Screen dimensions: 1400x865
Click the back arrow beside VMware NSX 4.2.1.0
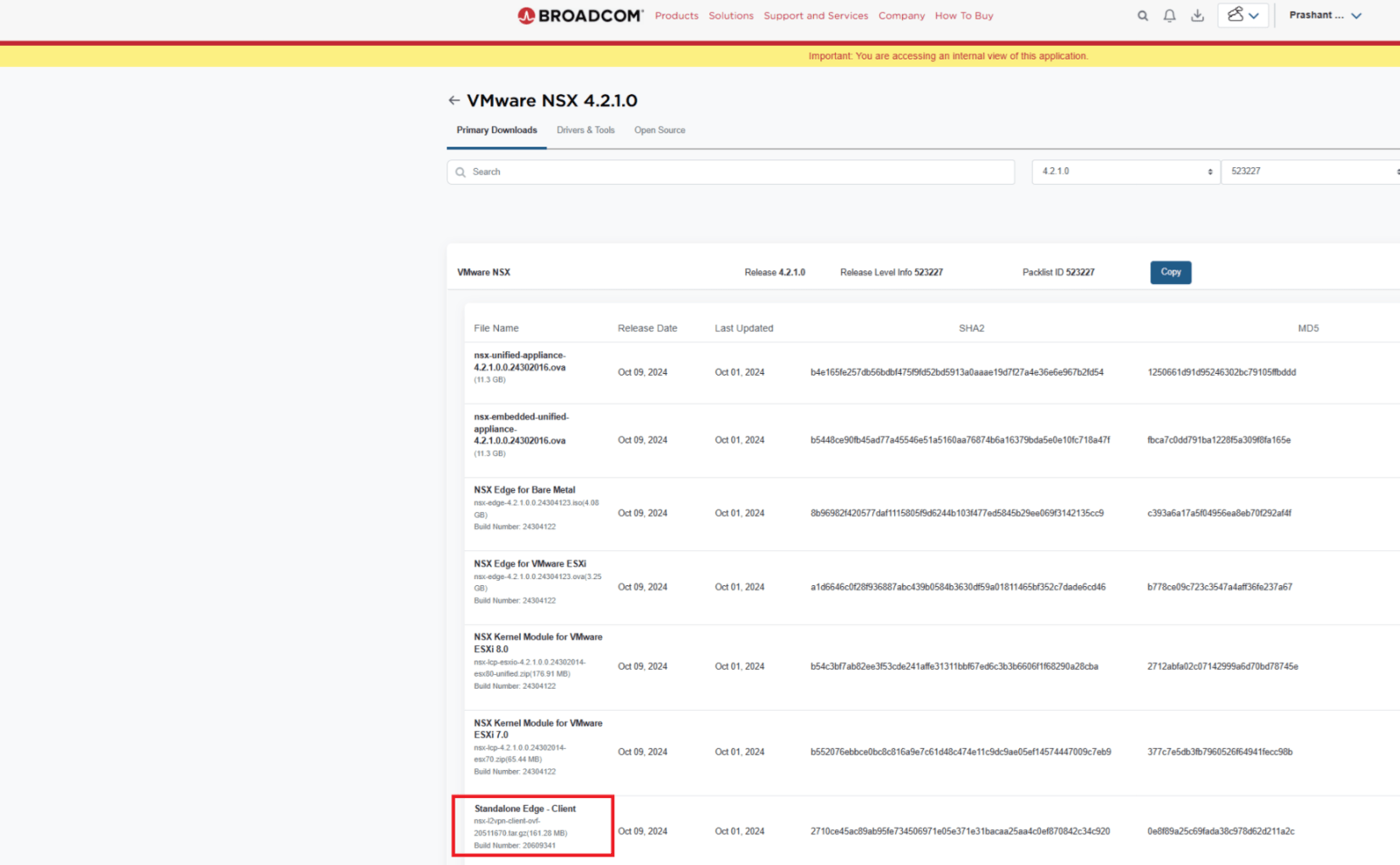[x=453, y=100]
